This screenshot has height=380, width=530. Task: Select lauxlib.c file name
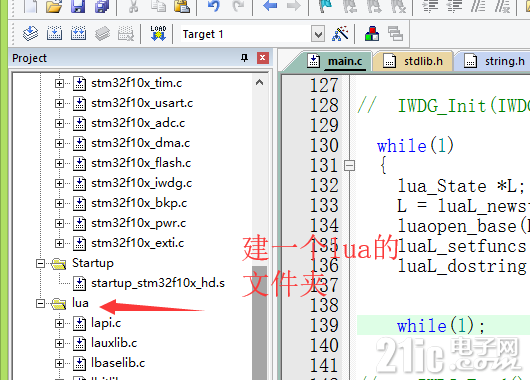[x=114, y=343]
